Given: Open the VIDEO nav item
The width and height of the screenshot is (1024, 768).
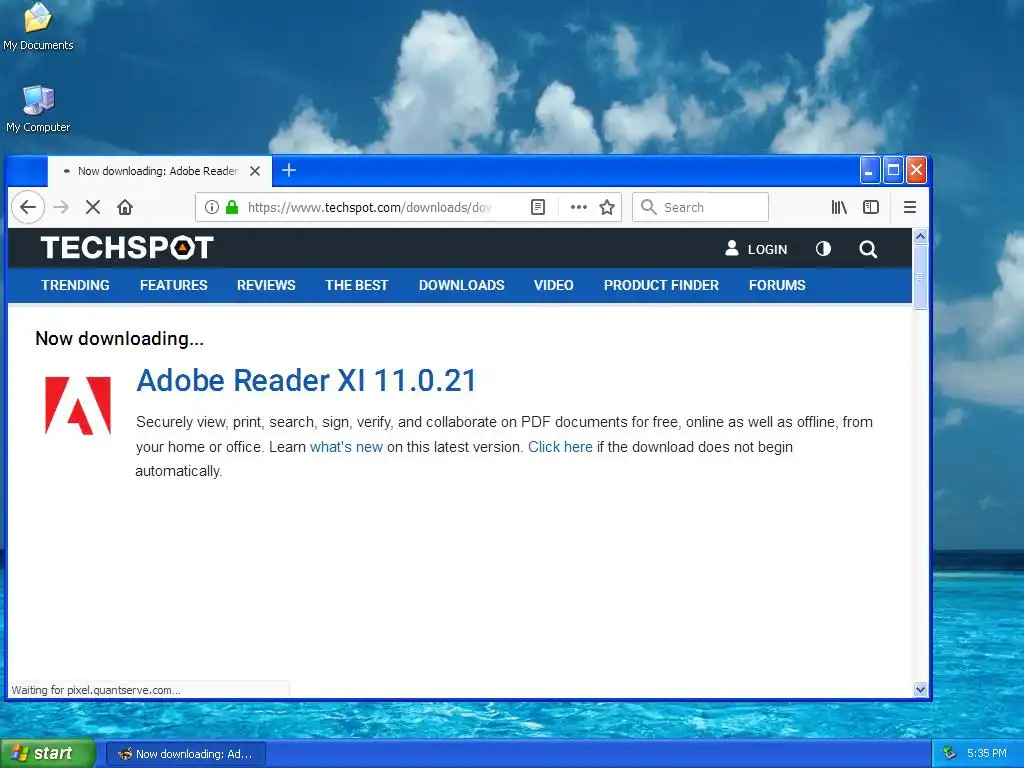Looking at the screenshot, I should pyautogui.click(x=554, y=285).
